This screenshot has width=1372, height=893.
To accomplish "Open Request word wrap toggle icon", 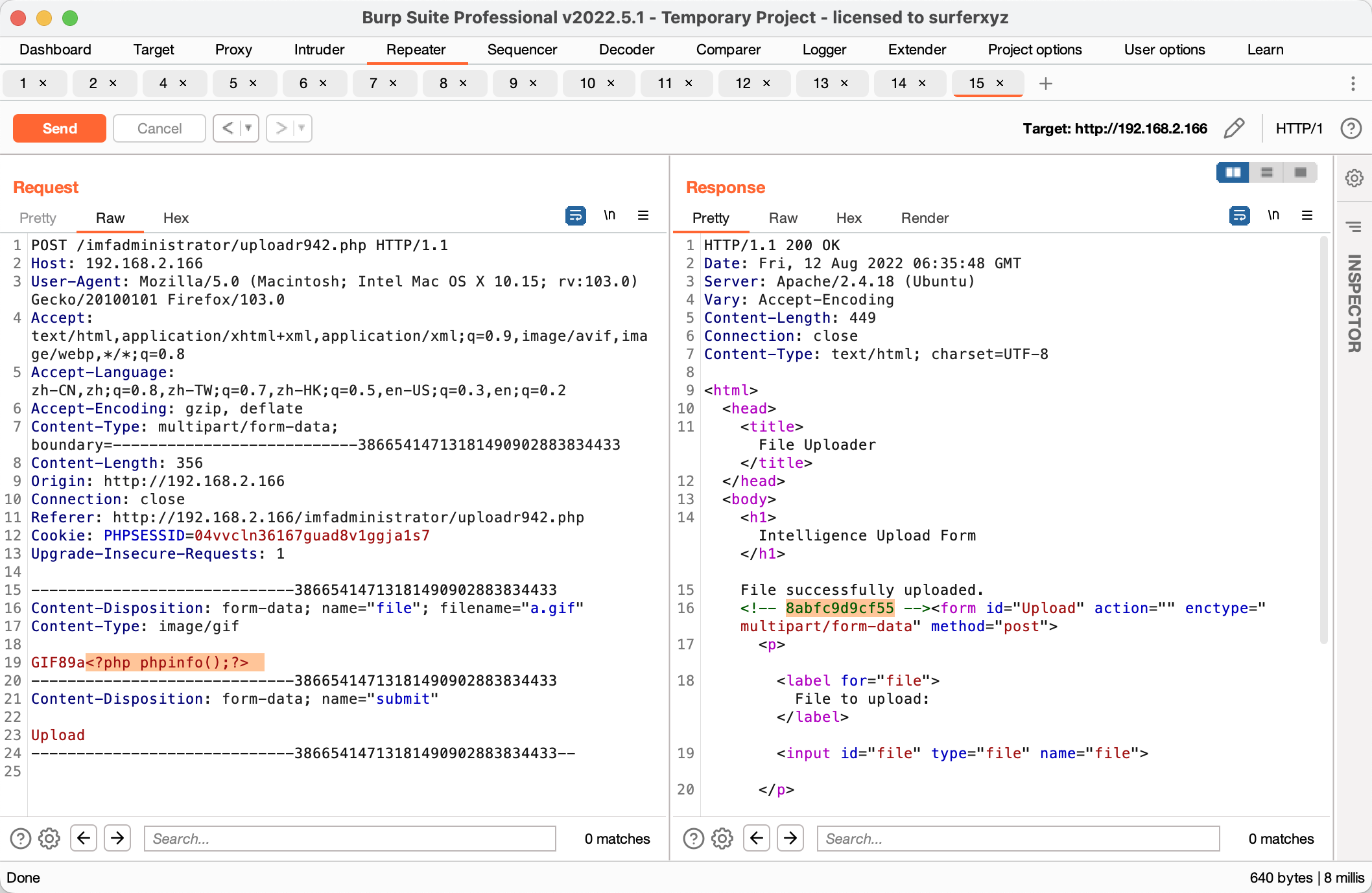I will (x=575, y=216).
